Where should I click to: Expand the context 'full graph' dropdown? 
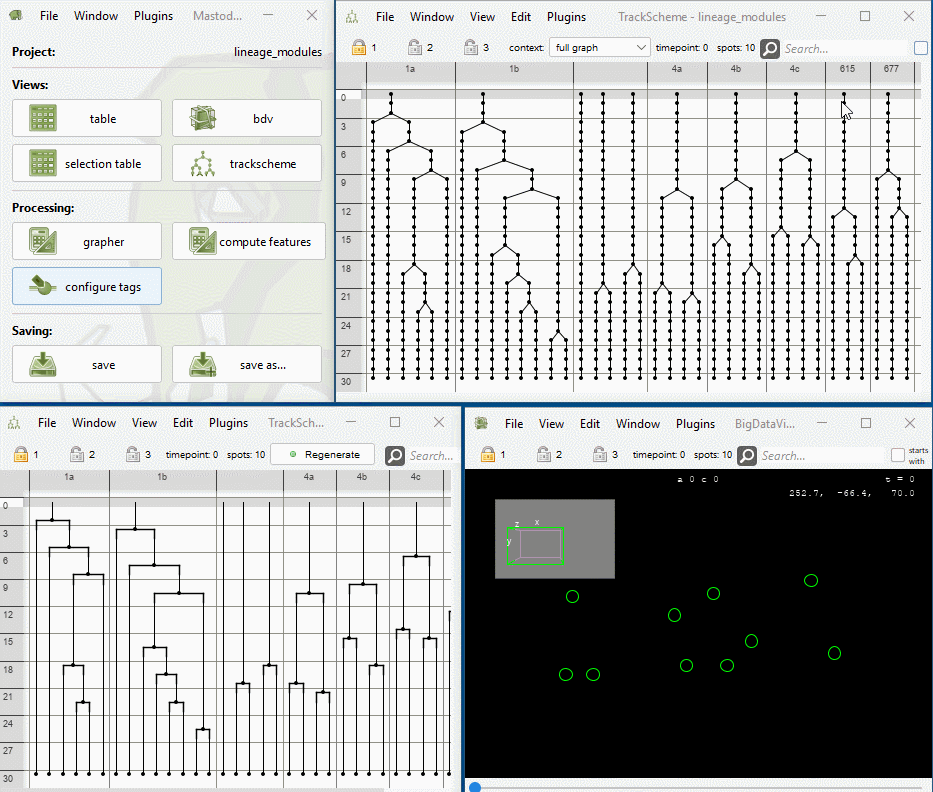(599, 48)
